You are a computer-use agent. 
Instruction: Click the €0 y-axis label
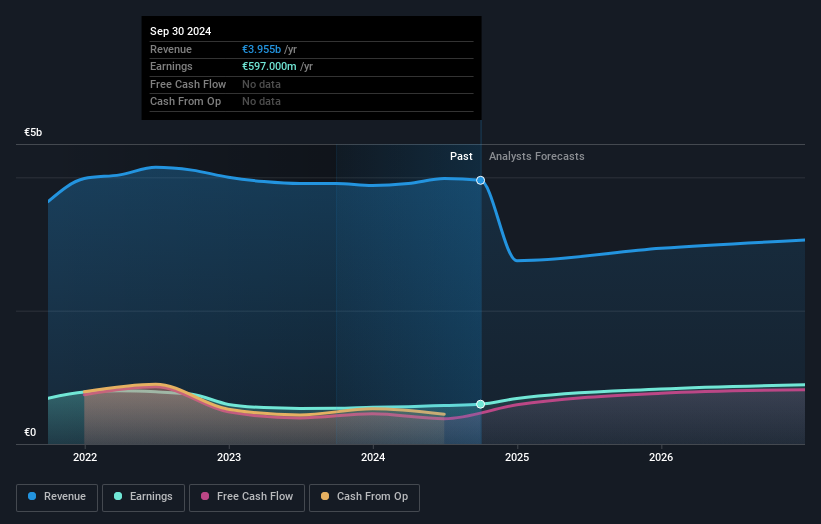pyautogui.click(x=30, y=432)
